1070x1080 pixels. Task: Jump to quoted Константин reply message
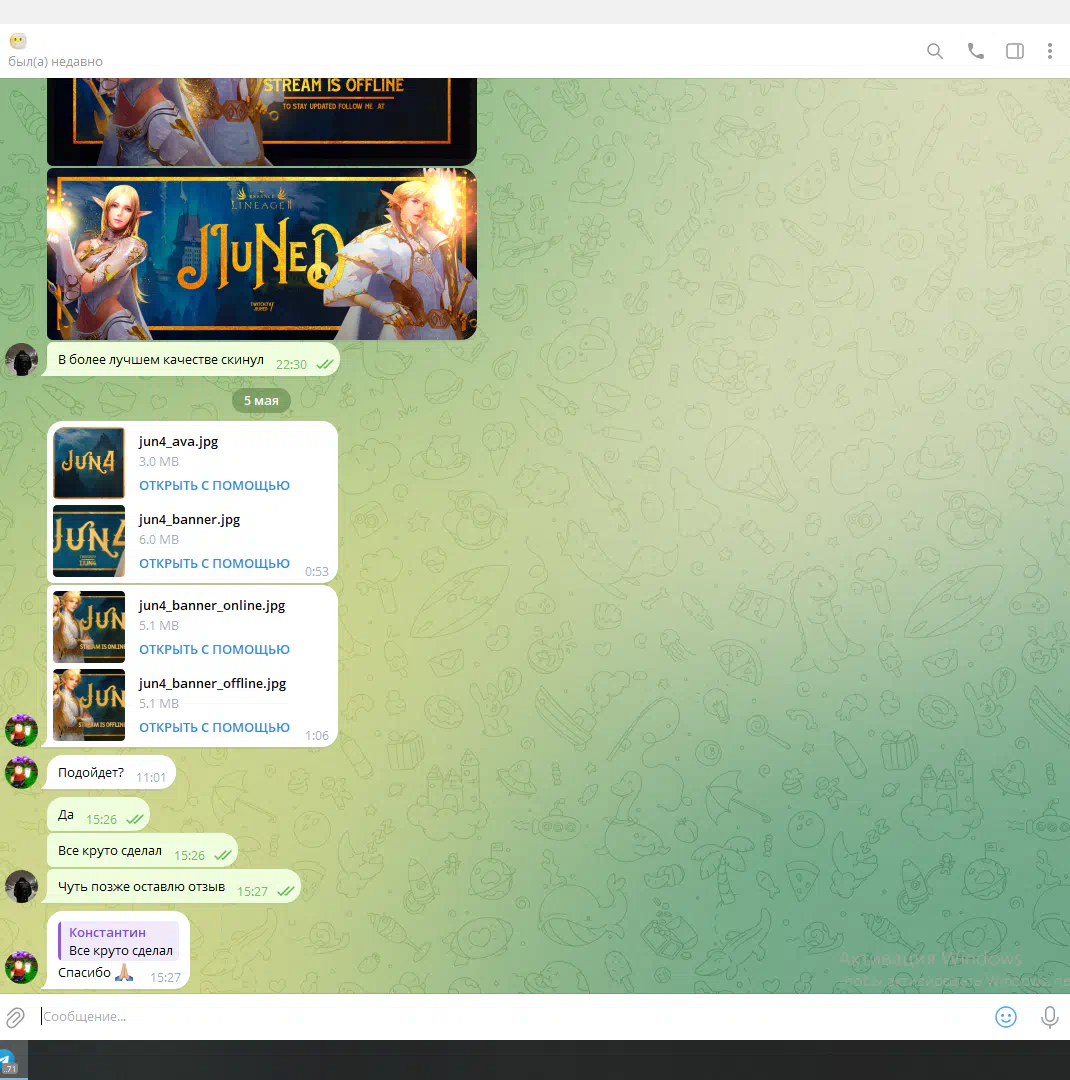[x=119, y=941]
